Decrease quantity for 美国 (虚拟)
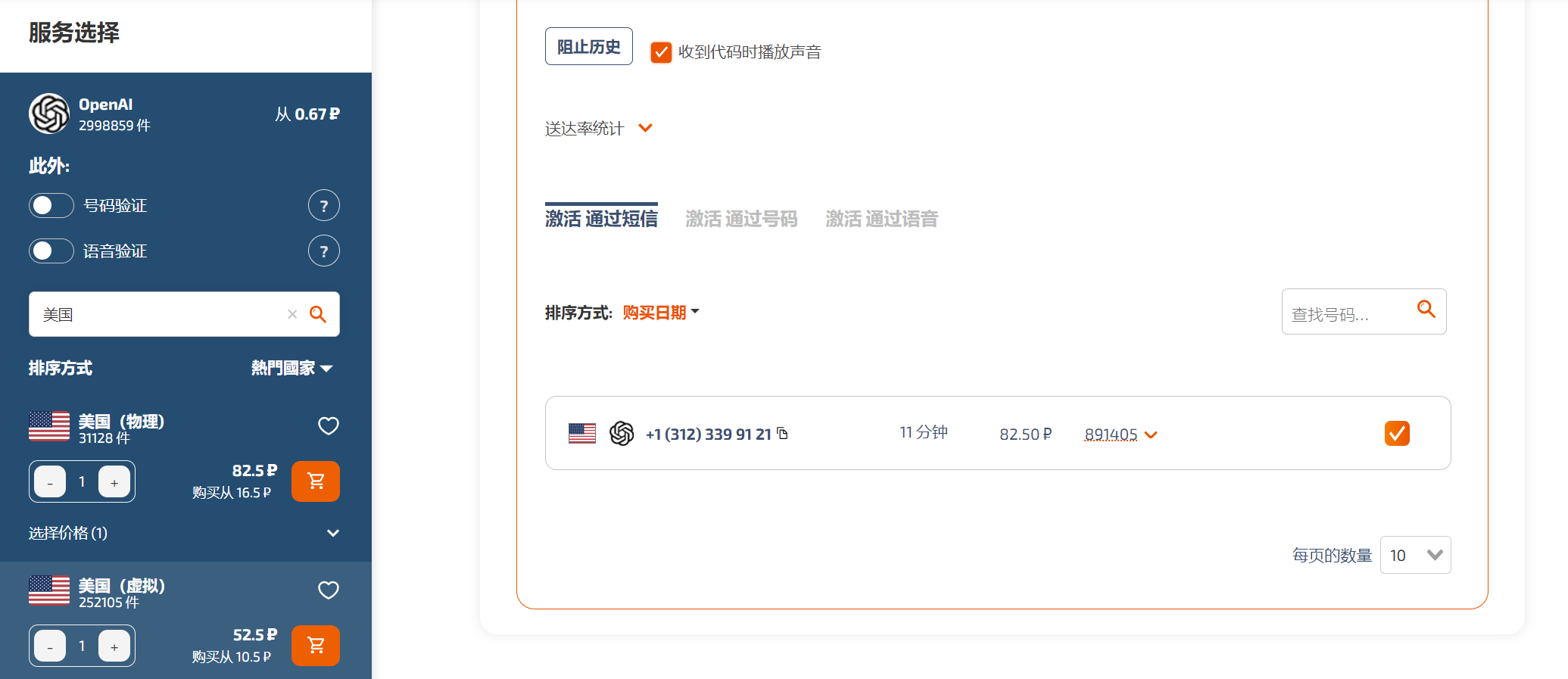This screenshot has width=1568, height=679. [x=50, y=646]
